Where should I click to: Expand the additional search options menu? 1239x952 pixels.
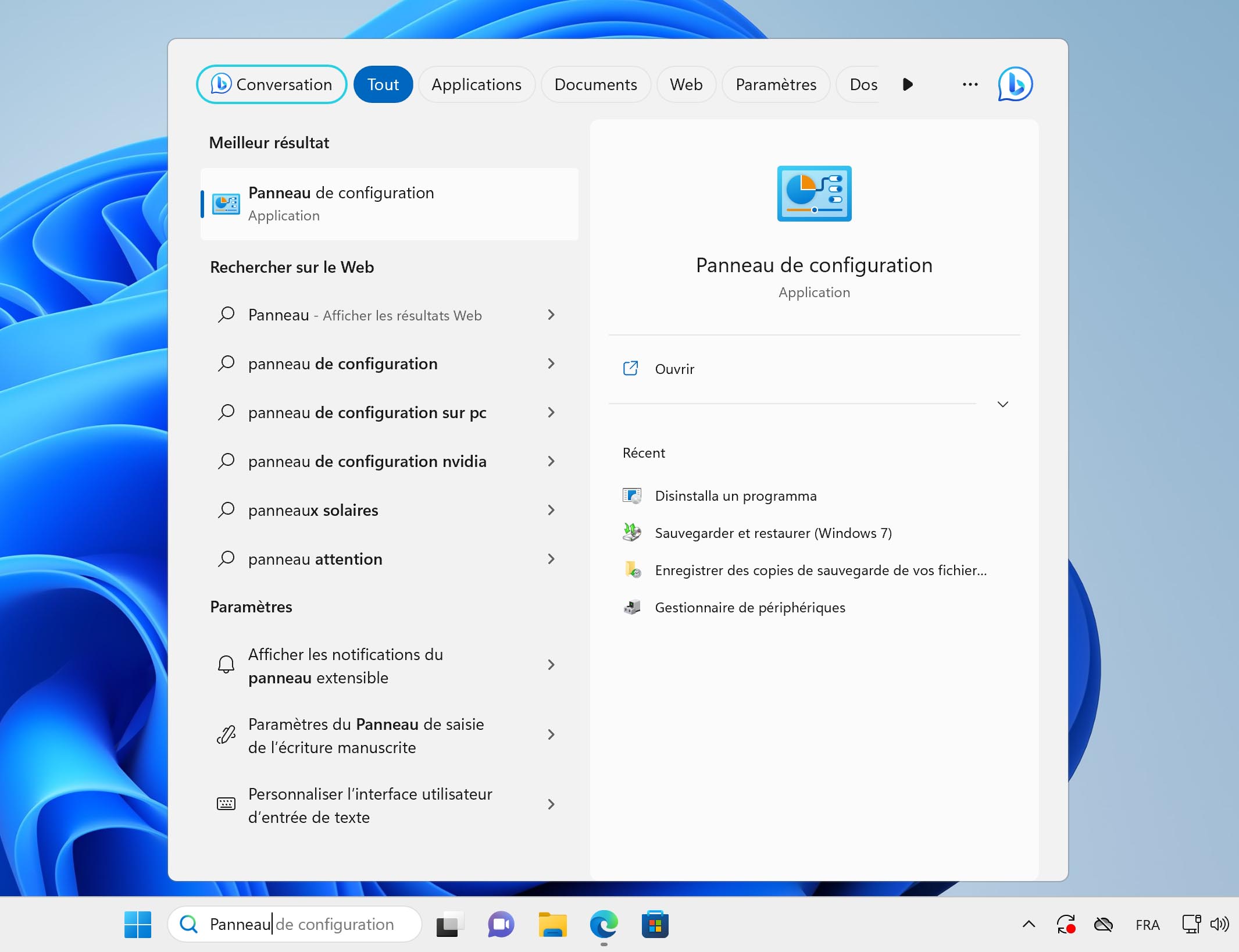coord(969,84)
